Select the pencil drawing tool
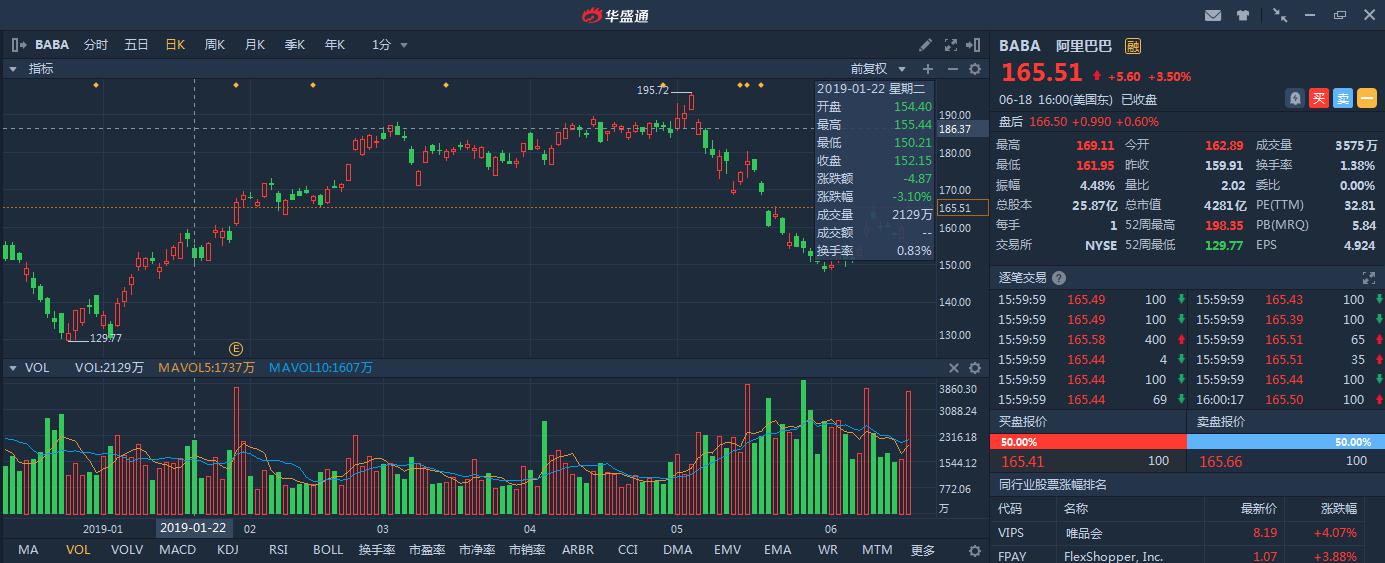The width and height of the screenshot is (1385, 563). (x=926, y=45)
